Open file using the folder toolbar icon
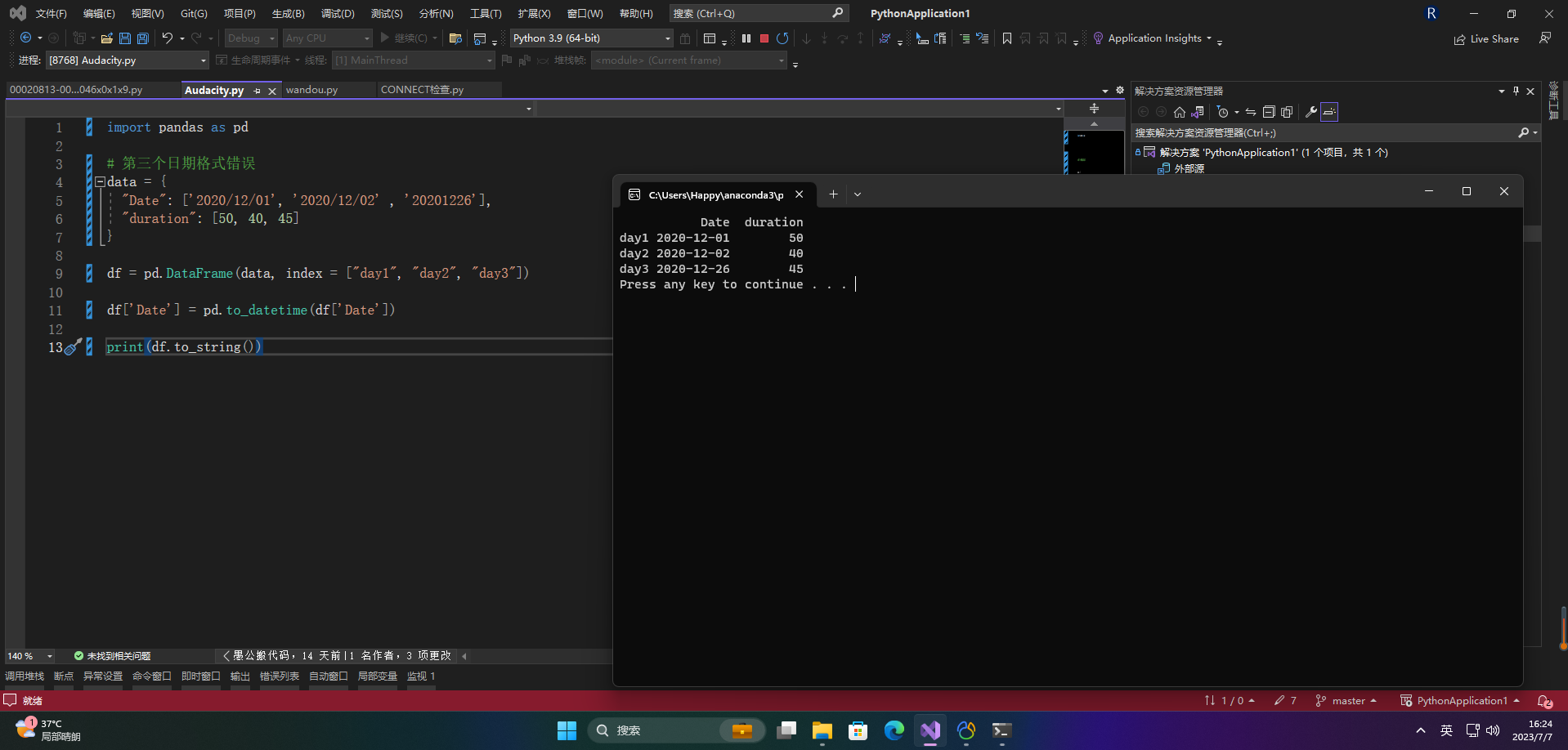 [107, 38]
